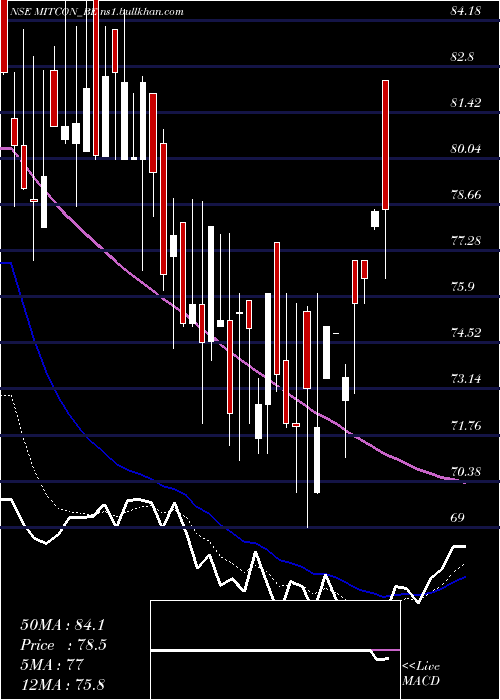
Task: Click the 84.18 price axis label
Action: 466,10
